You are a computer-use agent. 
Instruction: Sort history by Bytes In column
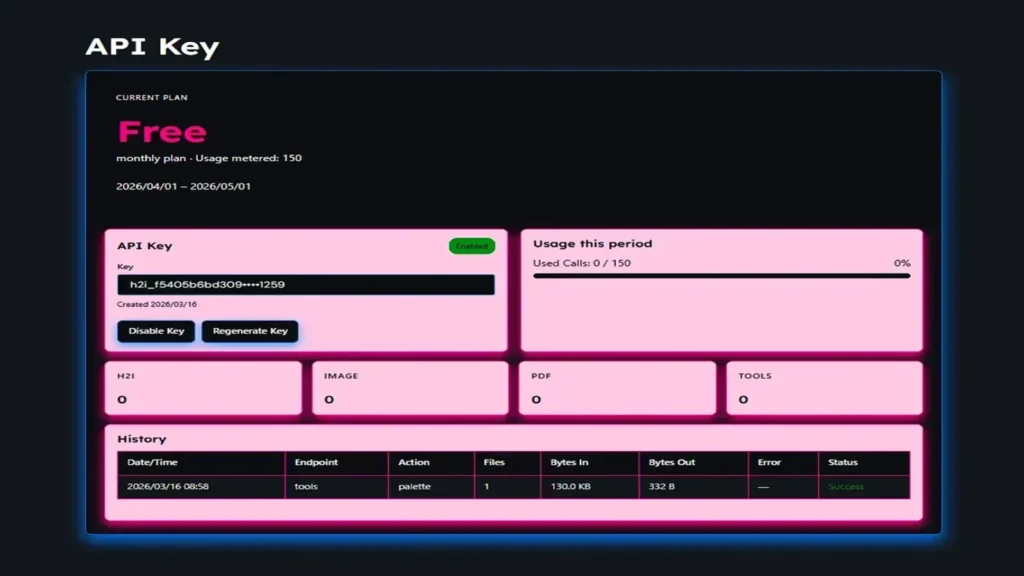[x=568, y=462]
